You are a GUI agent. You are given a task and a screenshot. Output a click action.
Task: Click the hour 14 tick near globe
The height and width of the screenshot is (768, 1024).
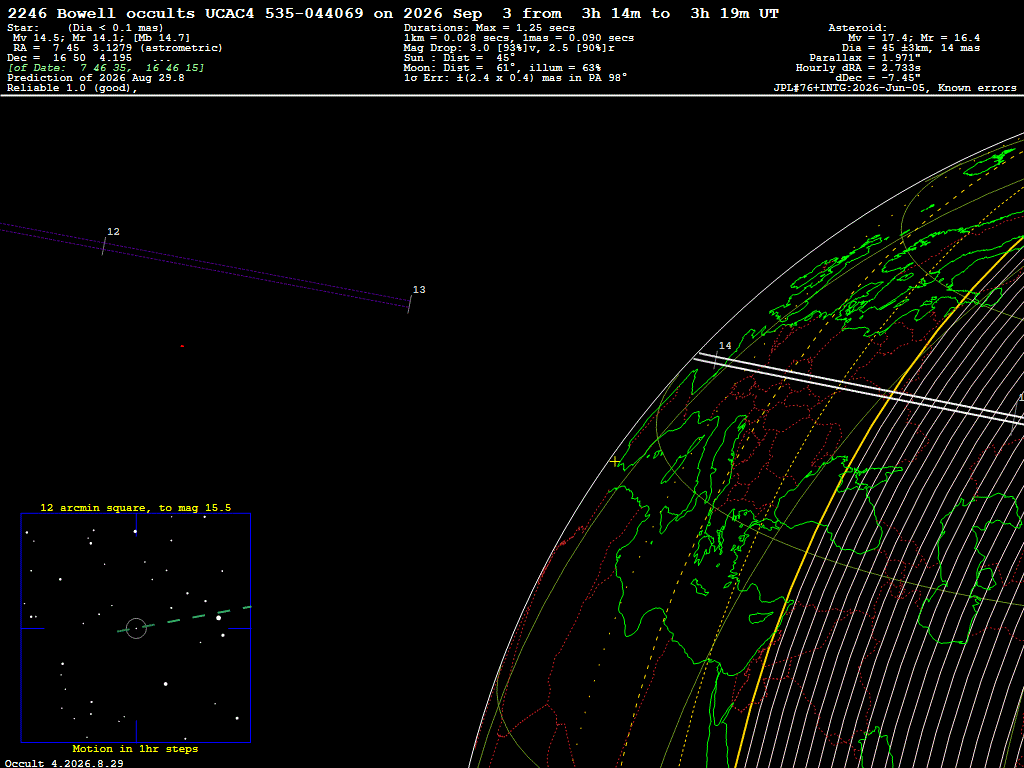pos(716,359)
